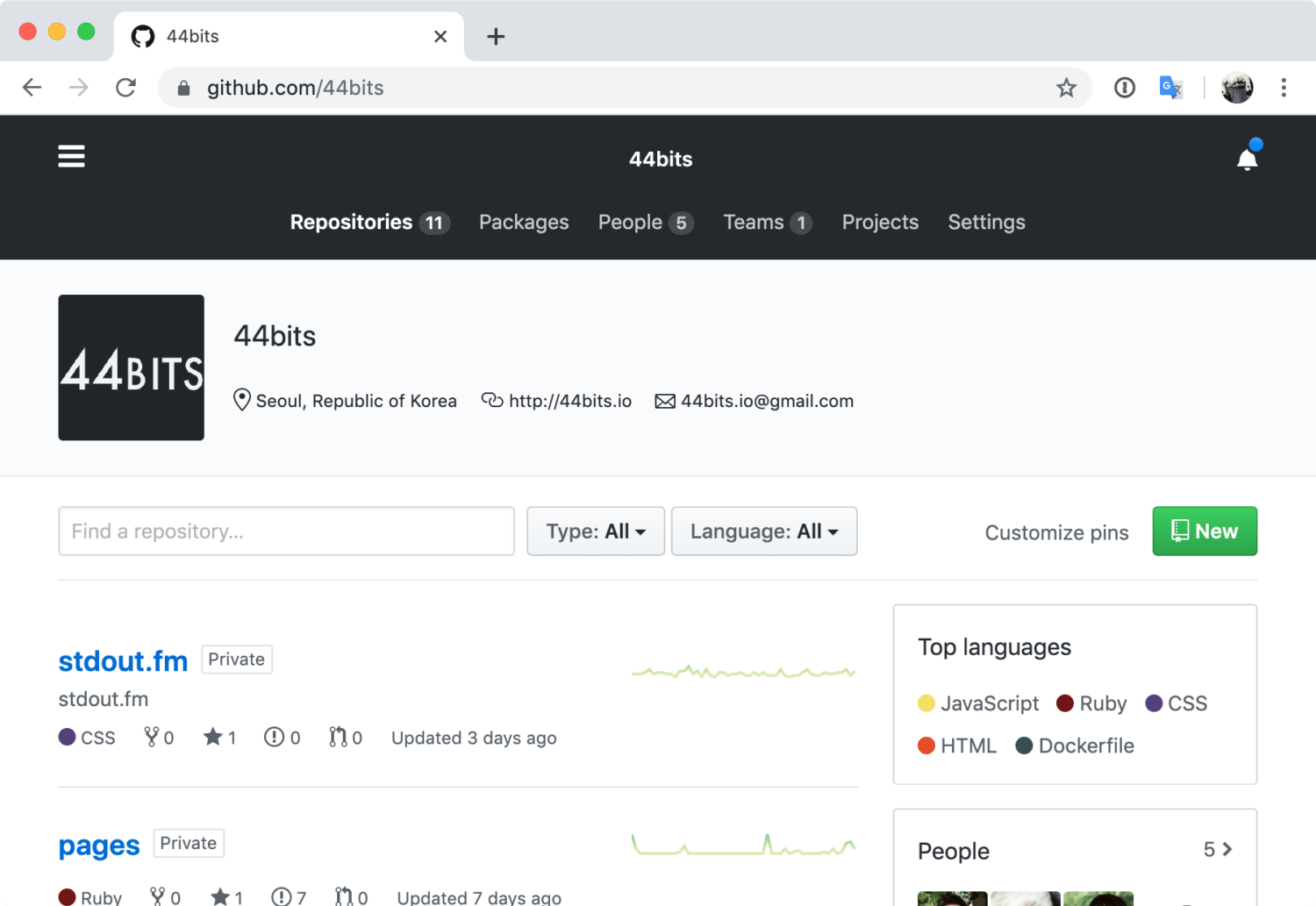The image size is (1316, 906).
Task: Open the stdout.fm repository link
Action: (123, 661)
